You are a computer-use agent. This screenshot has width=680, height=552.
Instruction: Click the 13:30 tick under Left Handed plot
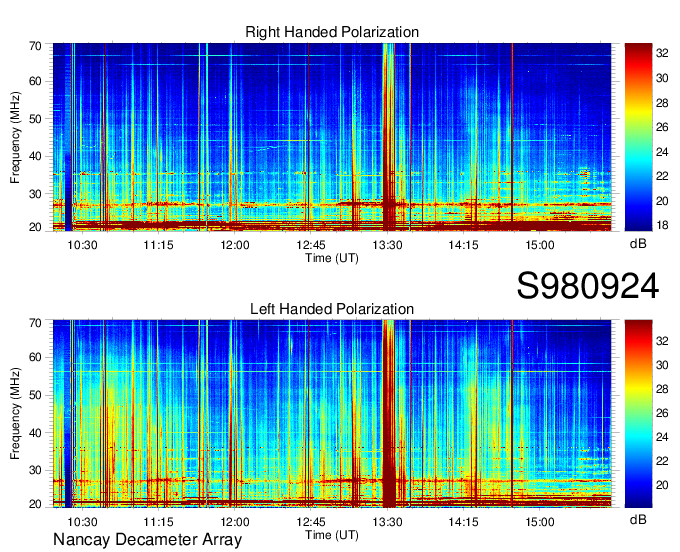tap(387, 522)
